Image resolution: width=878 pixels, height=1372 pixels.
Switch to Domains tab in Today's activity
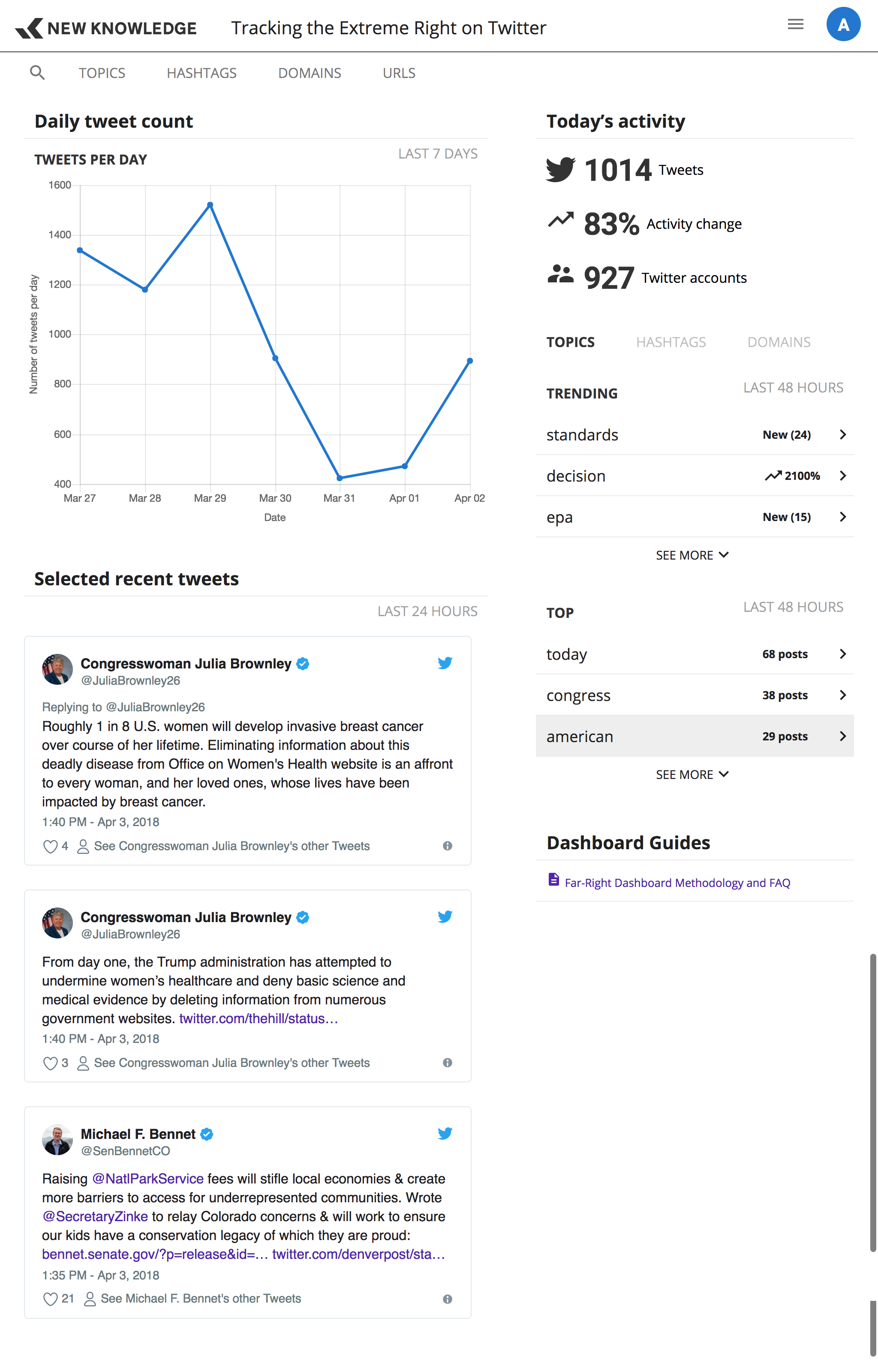[778, 342]
